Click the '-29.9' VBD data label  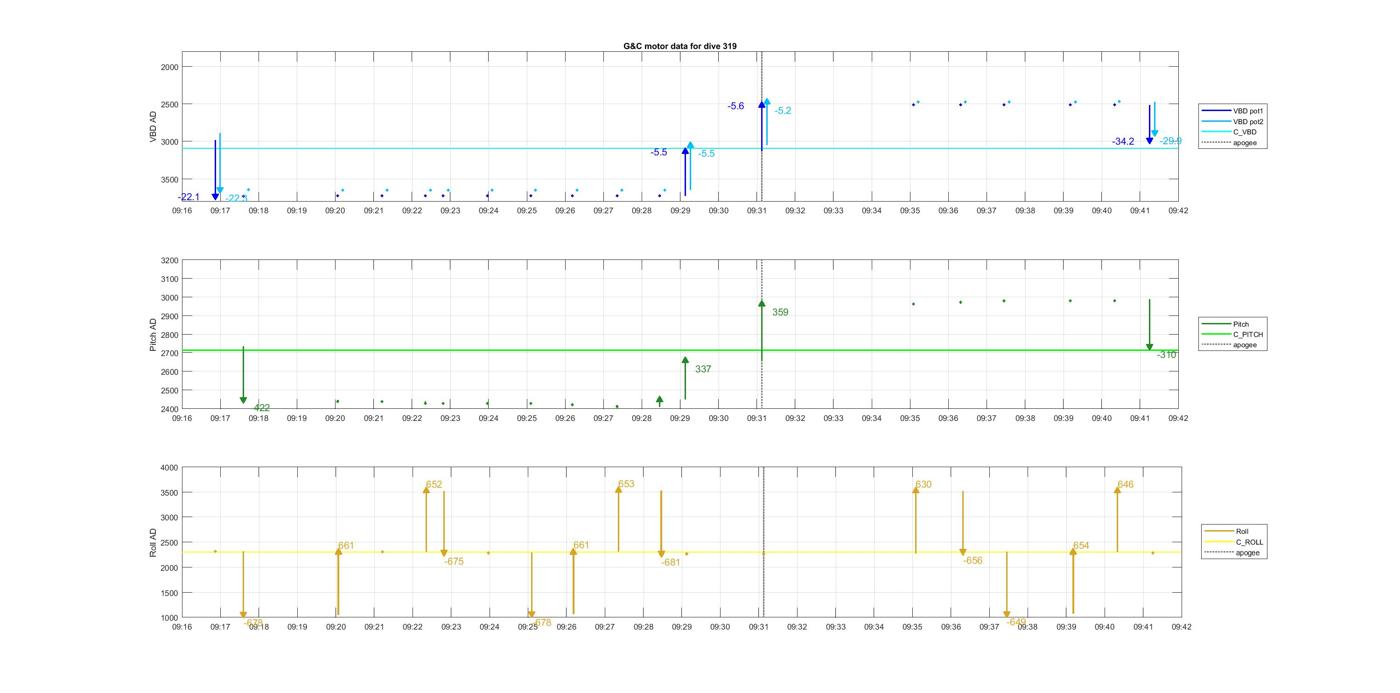click(x=1170, y=141)
